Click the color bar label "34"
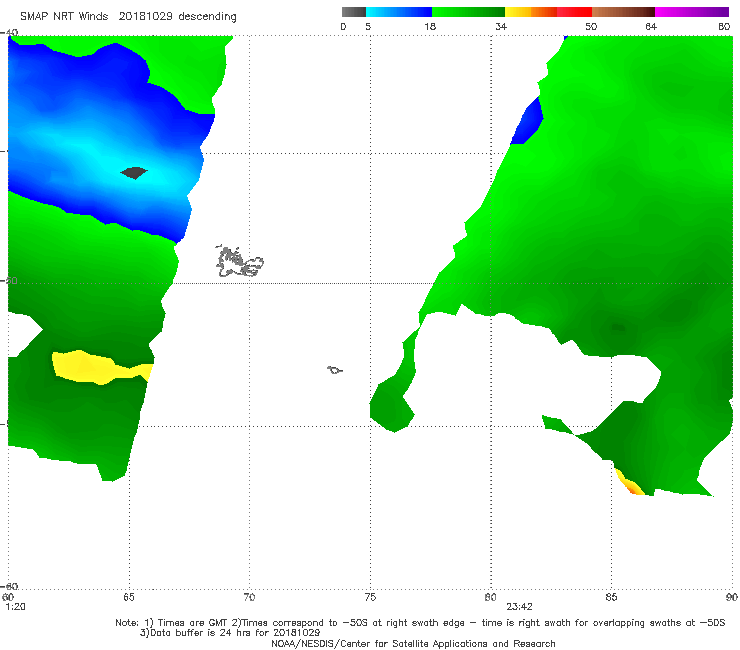The image size is (740, 650). coord(501,27)
